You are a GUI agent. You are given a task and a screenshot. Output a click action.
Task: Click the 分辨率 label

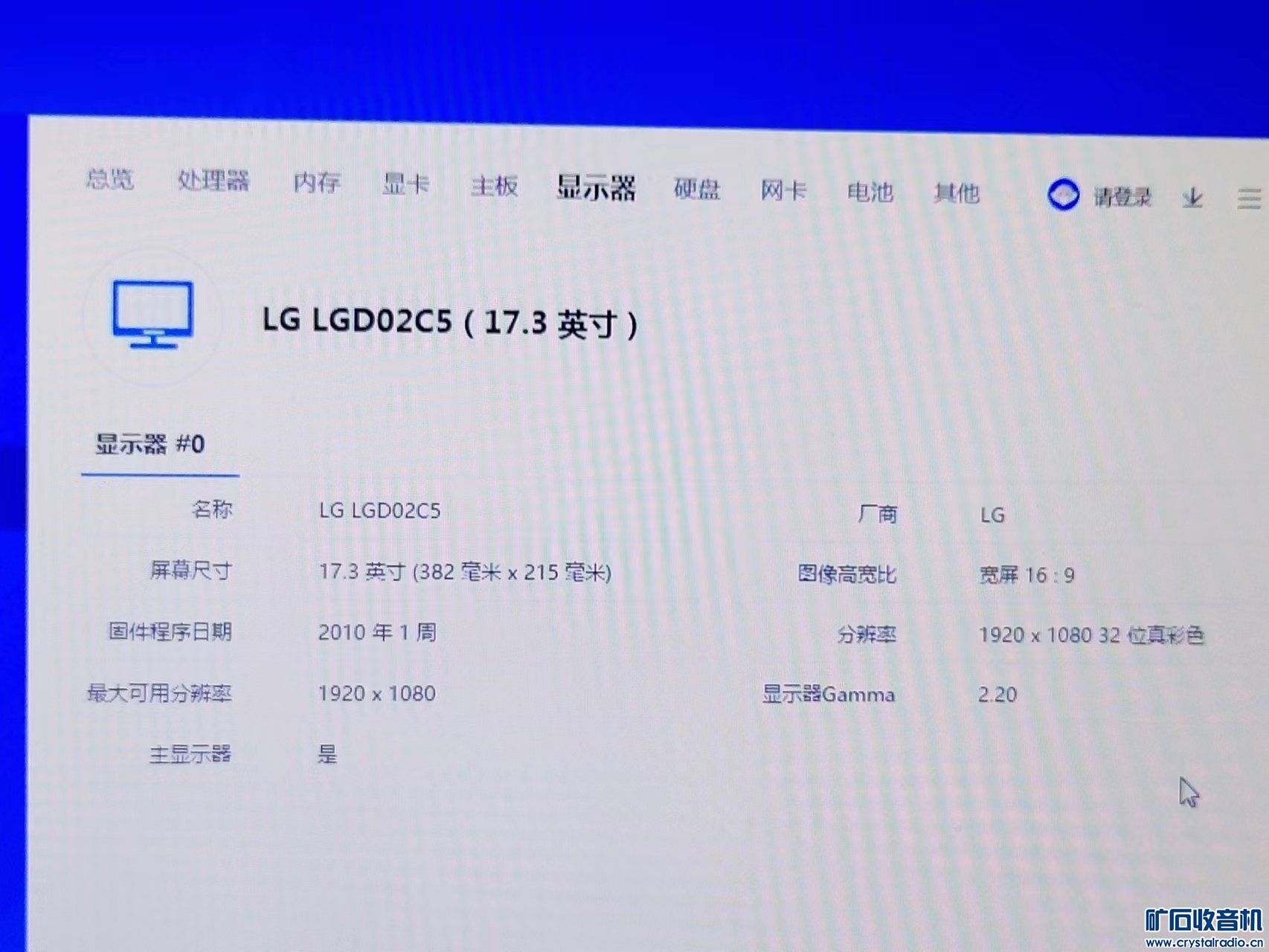pyautogui.click(x=867, y=634)
